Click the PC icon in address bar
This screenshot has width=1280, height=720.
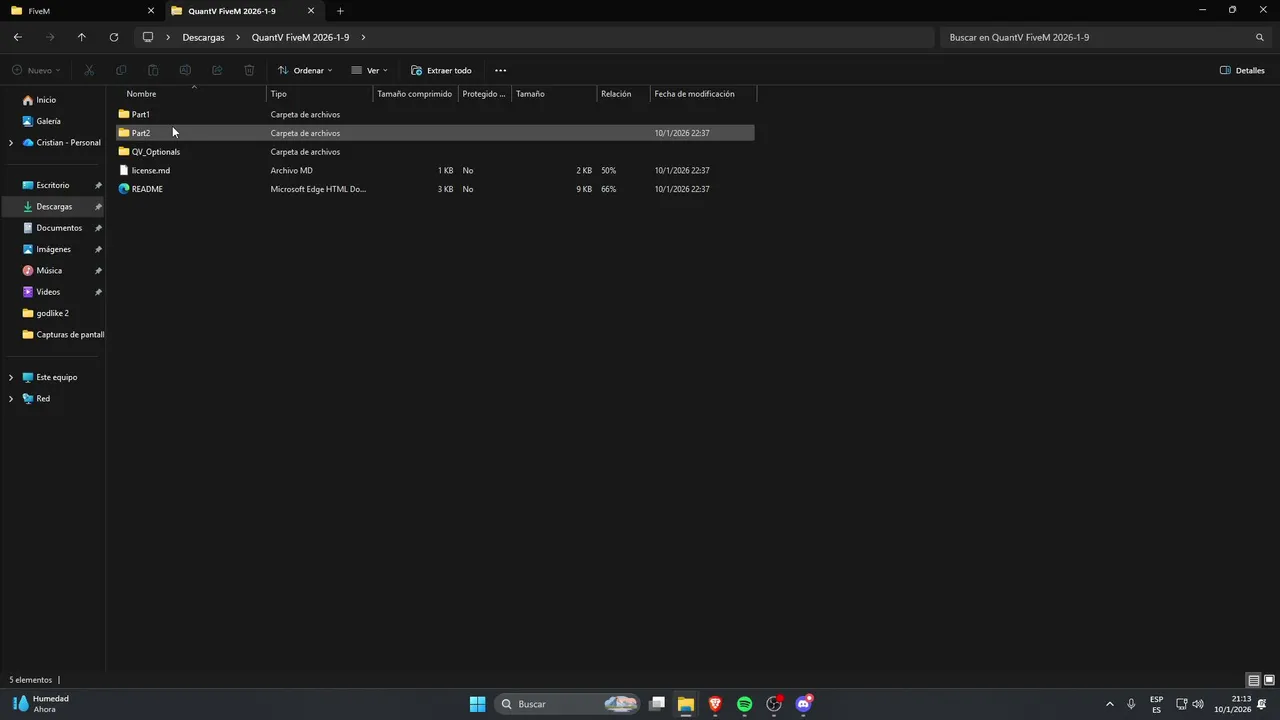(x=148, y=37)
